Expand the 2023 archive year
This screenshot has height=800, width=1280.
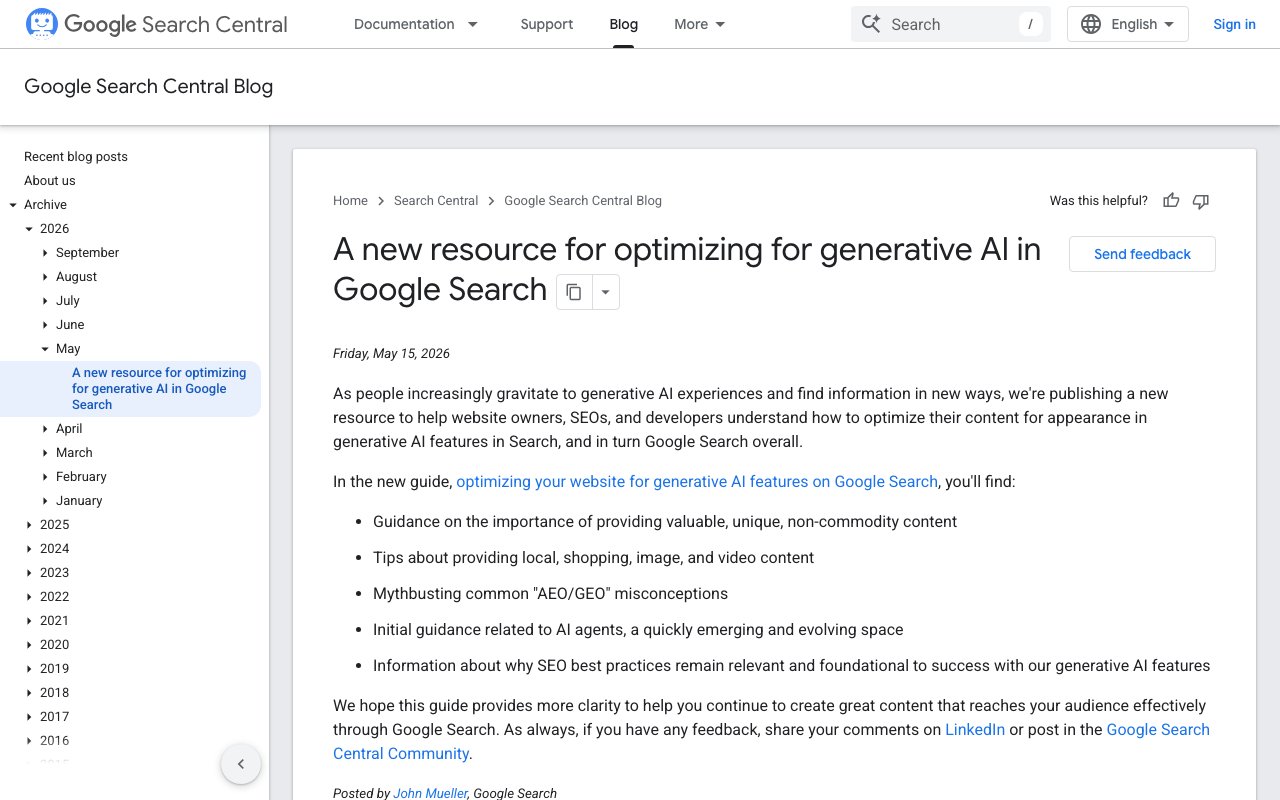29,573
